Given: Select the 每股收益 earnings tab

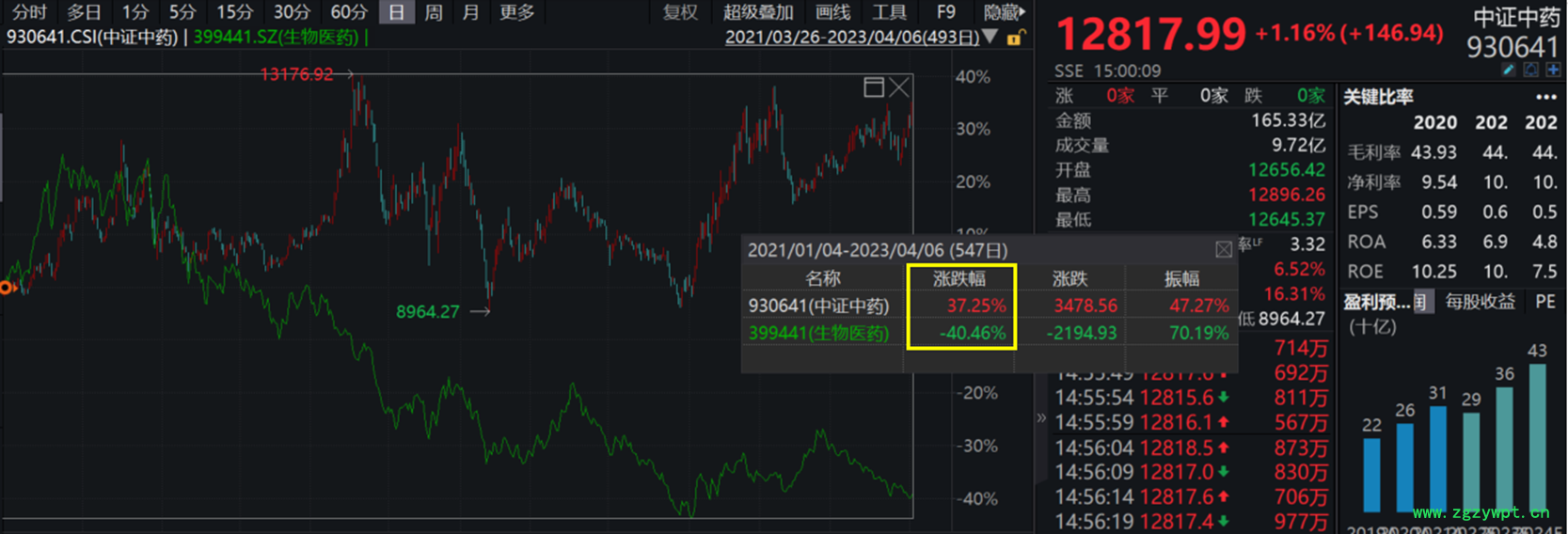Looking at the screenshot, I should (1480, 302).
